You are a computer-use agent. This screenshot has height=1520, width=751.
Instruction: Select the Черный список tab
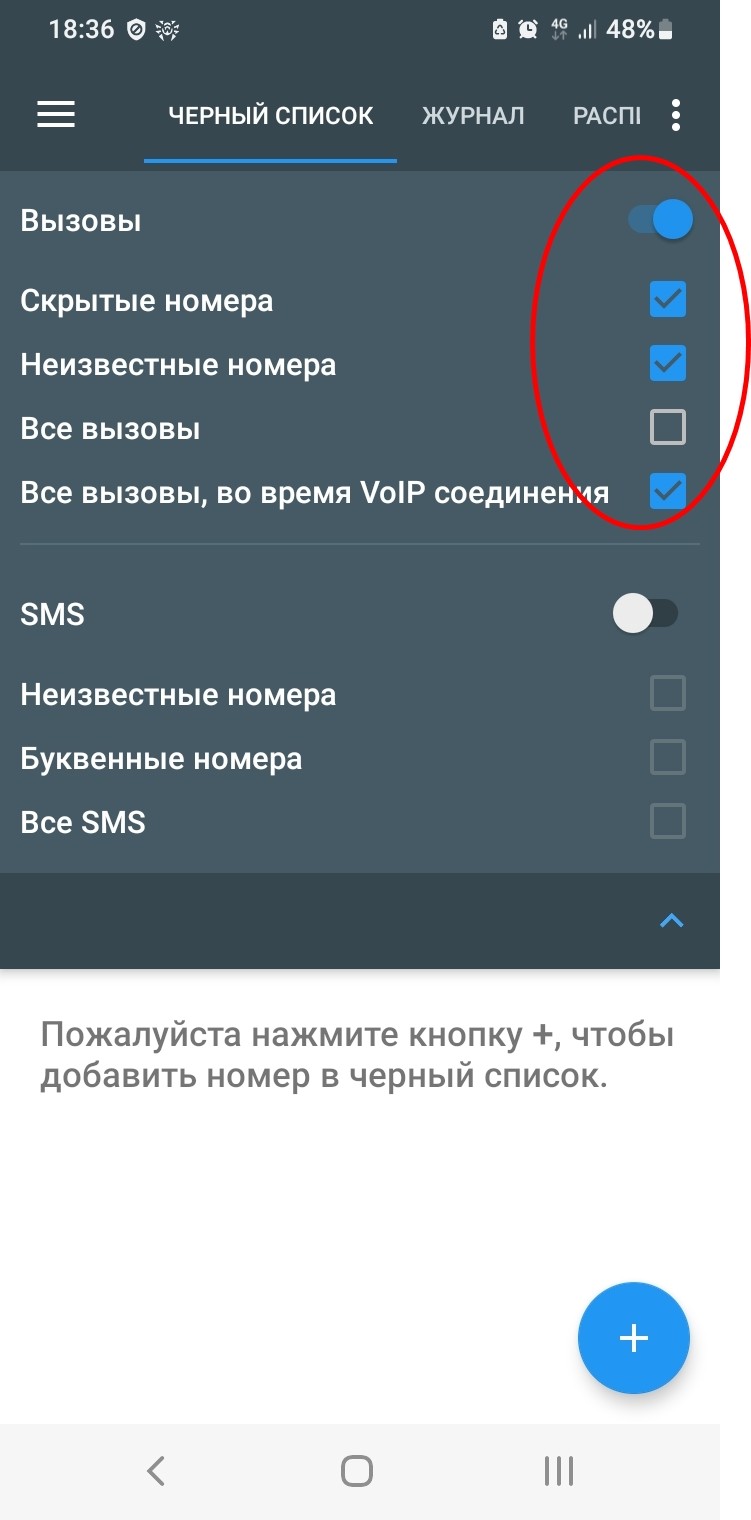[271, 116]
